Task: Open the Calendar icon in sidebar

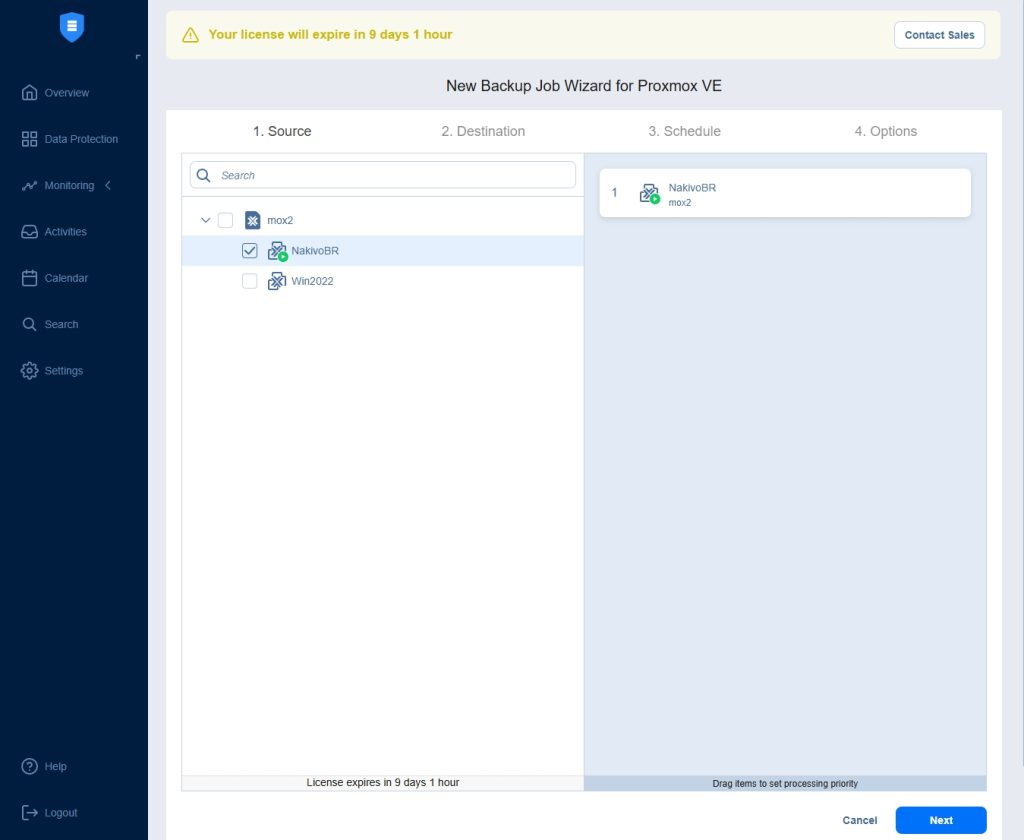Action: (x=30, y=278)
